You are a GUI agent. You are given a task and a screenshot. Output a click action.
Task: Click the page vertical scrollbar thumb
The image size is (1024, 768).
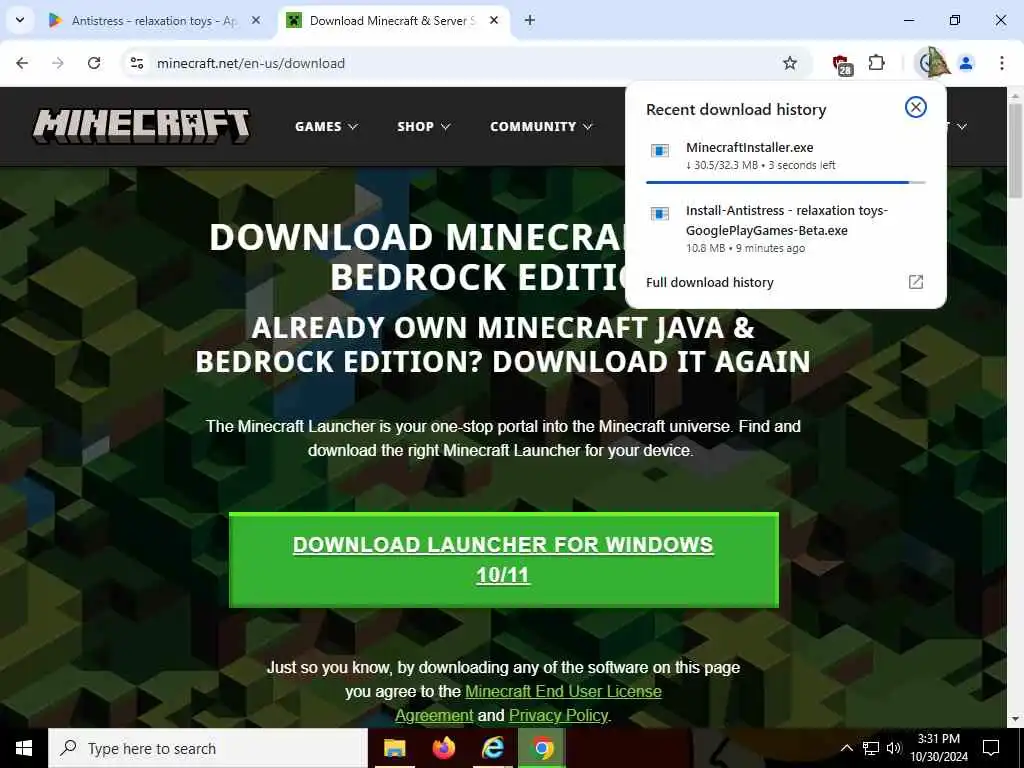point(1016,150)
